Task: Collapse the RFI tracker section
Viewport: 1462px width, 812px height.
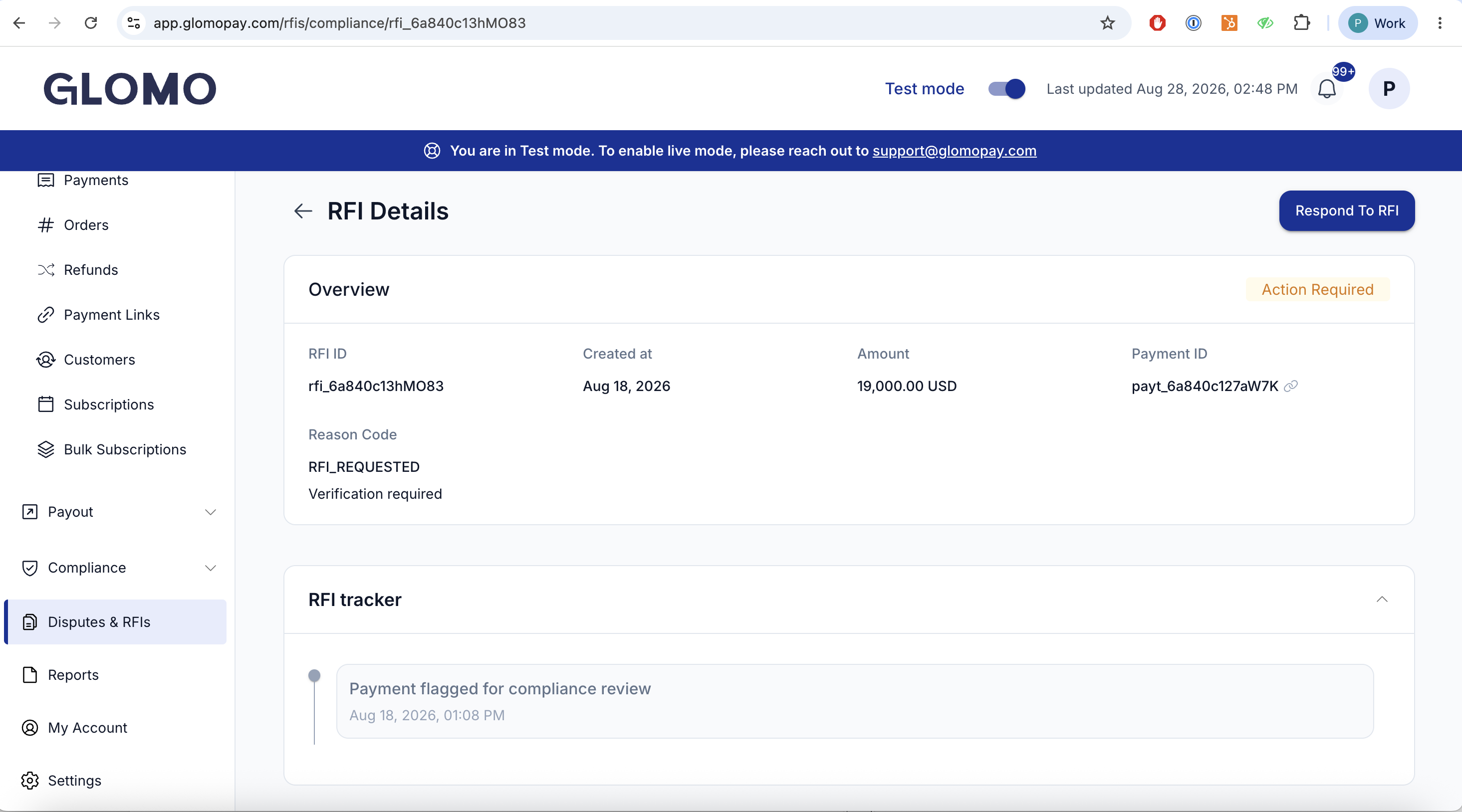Action: [x=1382, y=599]
